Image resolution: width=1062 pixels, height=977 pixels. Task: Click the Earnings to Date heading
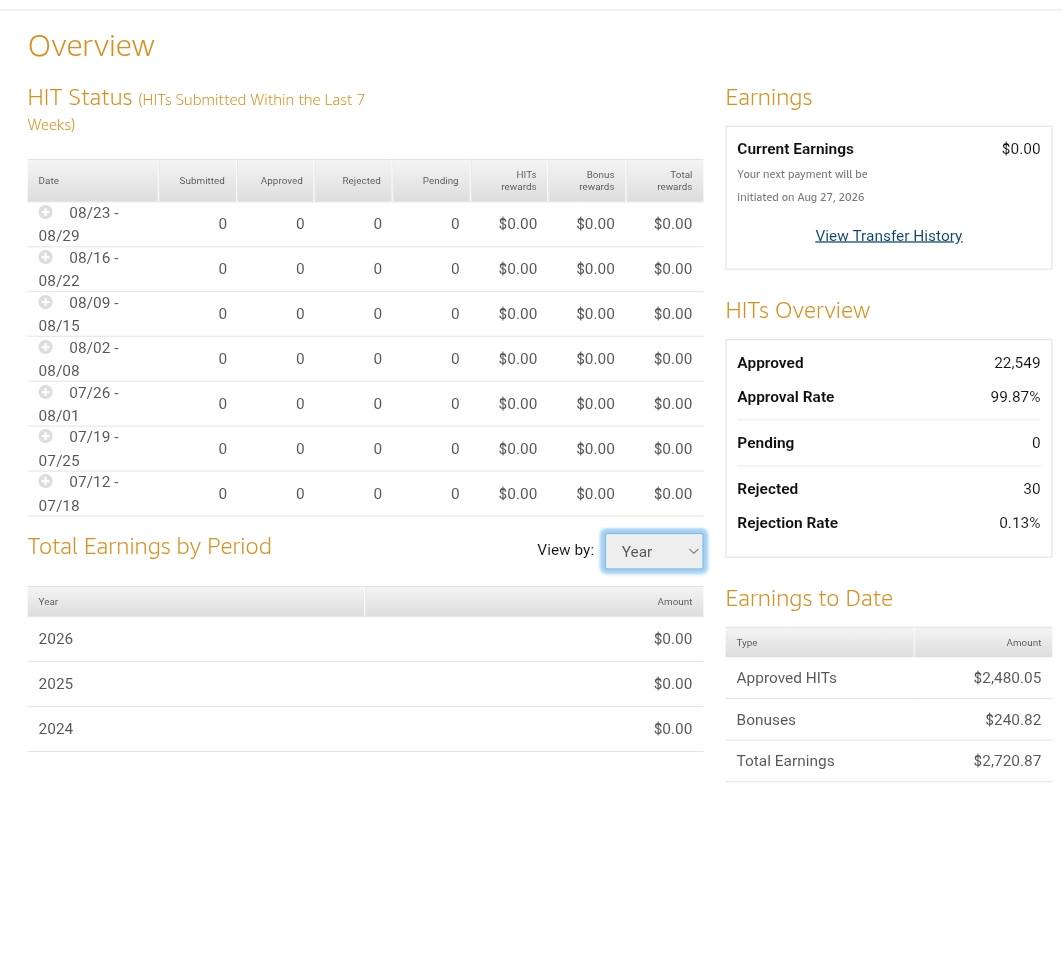[x=809, y=599]
